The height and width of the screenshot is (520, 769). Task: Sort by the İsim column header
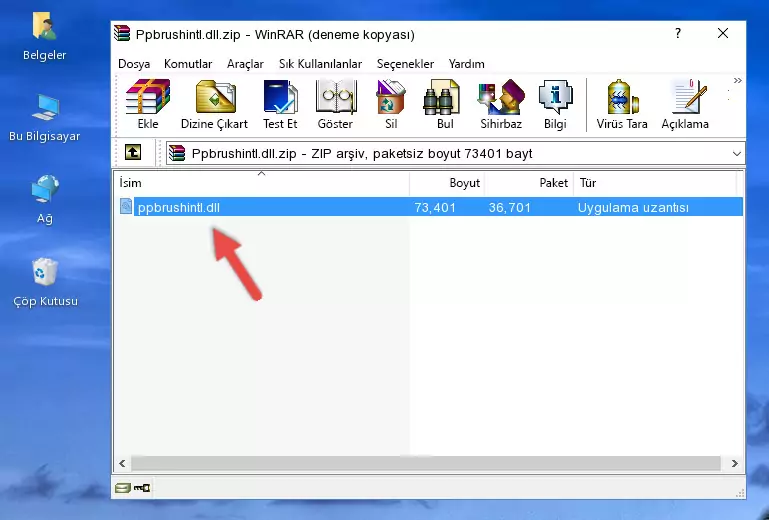[x=262, y=183]
